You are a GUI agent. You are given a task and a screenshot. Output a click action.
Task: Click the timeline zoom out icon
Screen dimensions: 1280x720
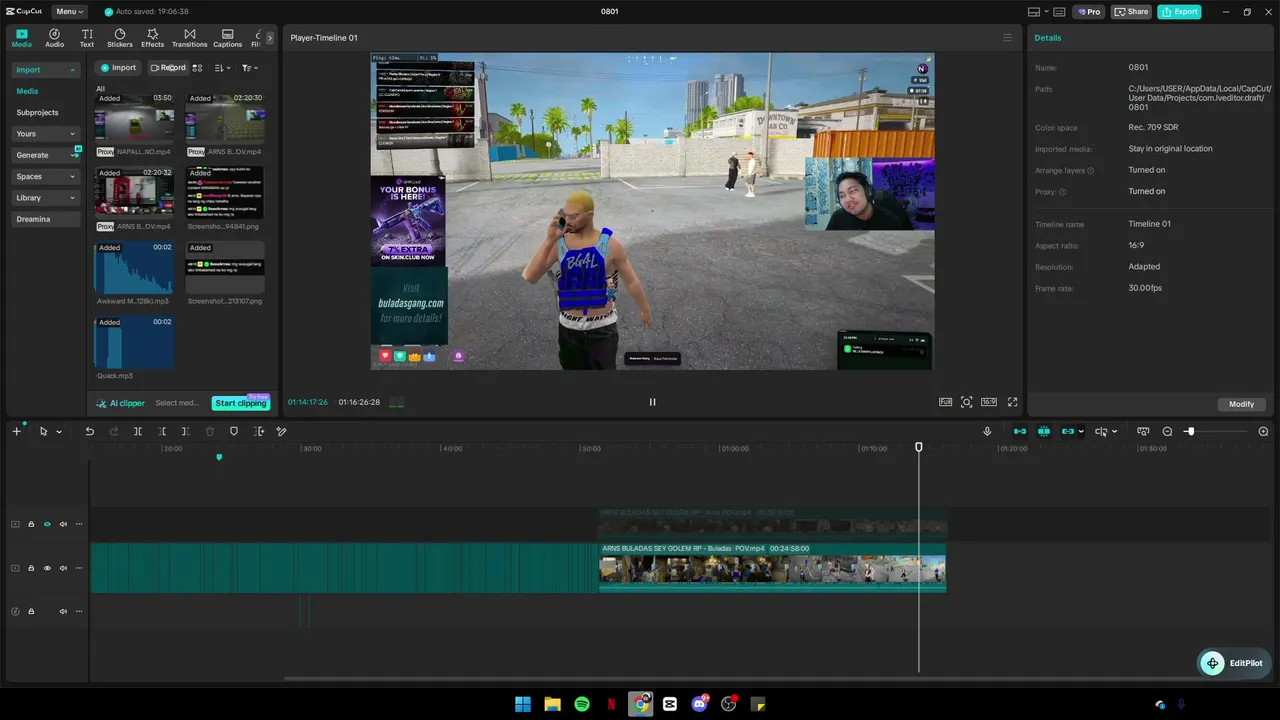pos(1167,431)
